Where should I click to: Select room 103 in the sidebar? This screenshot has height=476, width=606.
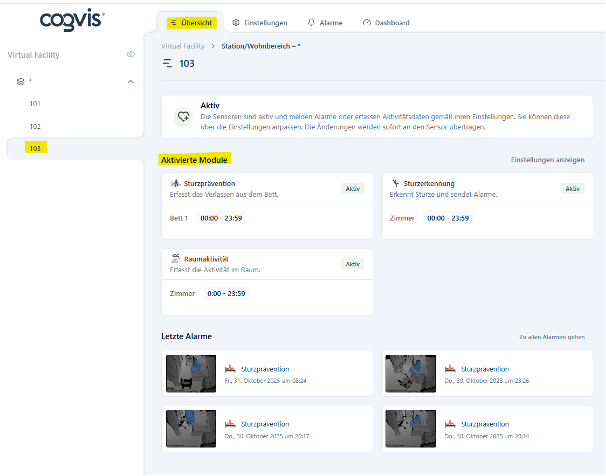(x=36, y=148)
